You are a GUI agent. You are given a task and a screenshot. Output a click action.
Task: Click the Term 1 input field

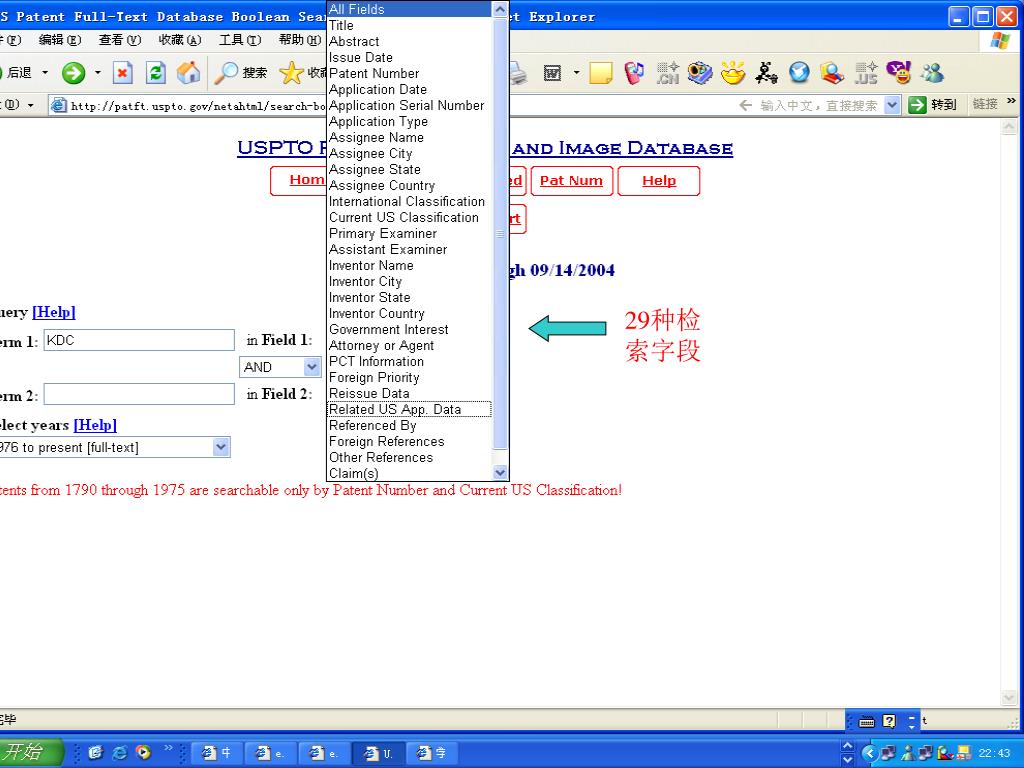click(139, 340)
